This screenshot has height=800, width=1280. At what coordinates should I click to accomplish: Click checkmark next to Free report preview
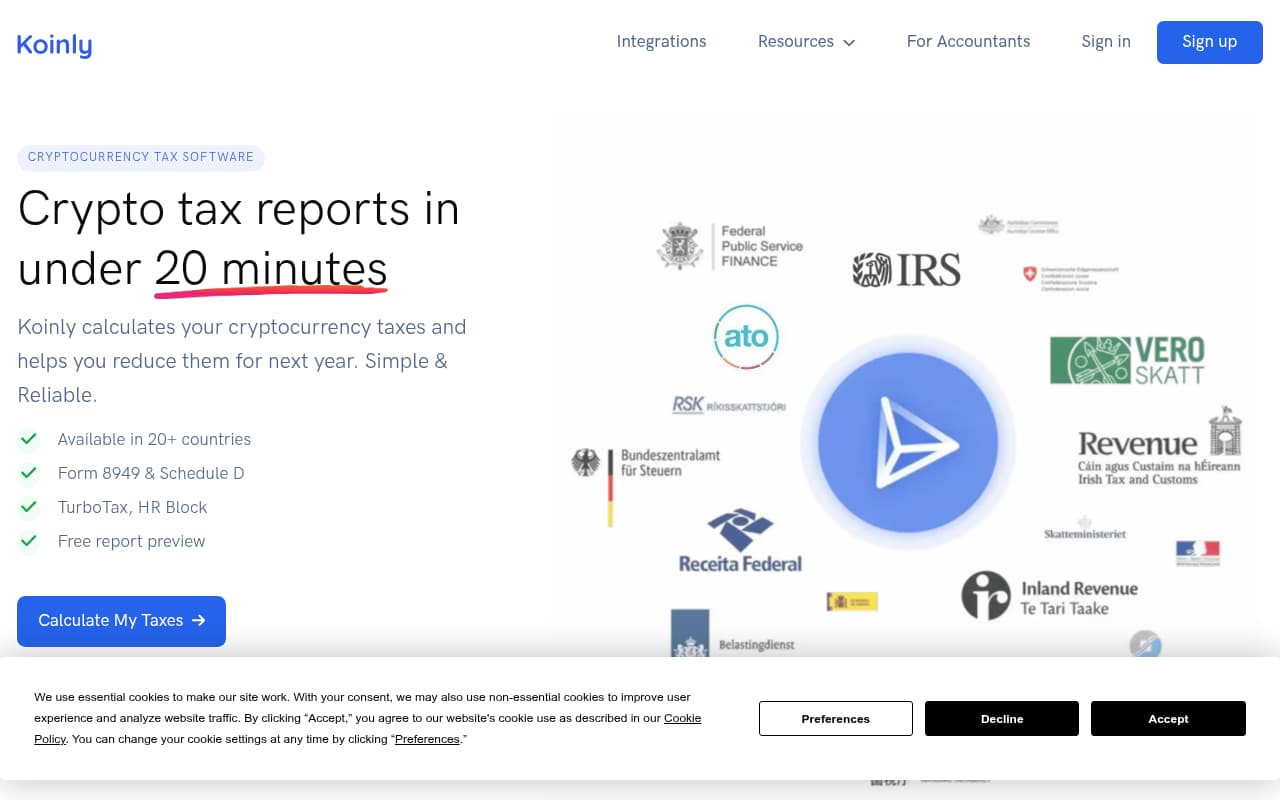pos(28,541)
